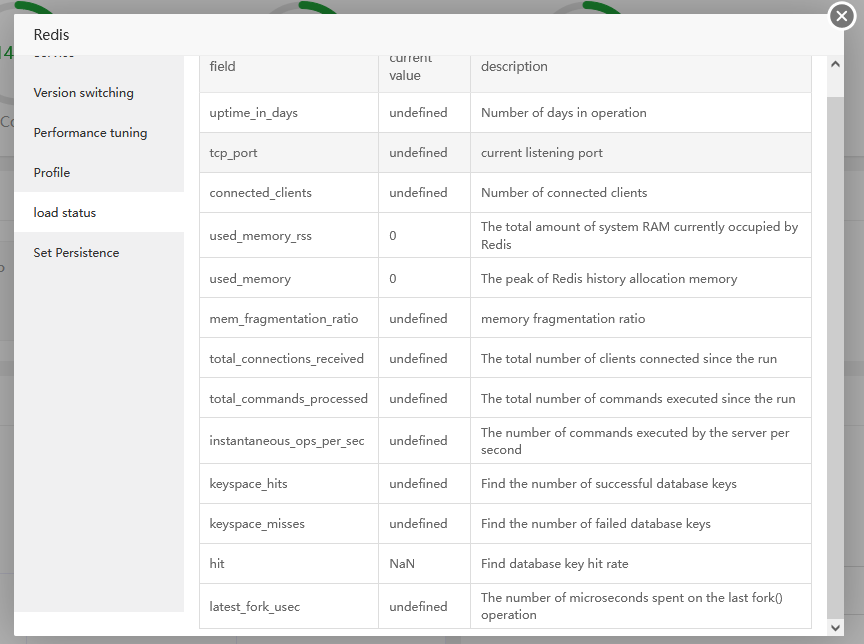Select the load status tab
Screen dimensions: 864x644
(x=65, y=213)
